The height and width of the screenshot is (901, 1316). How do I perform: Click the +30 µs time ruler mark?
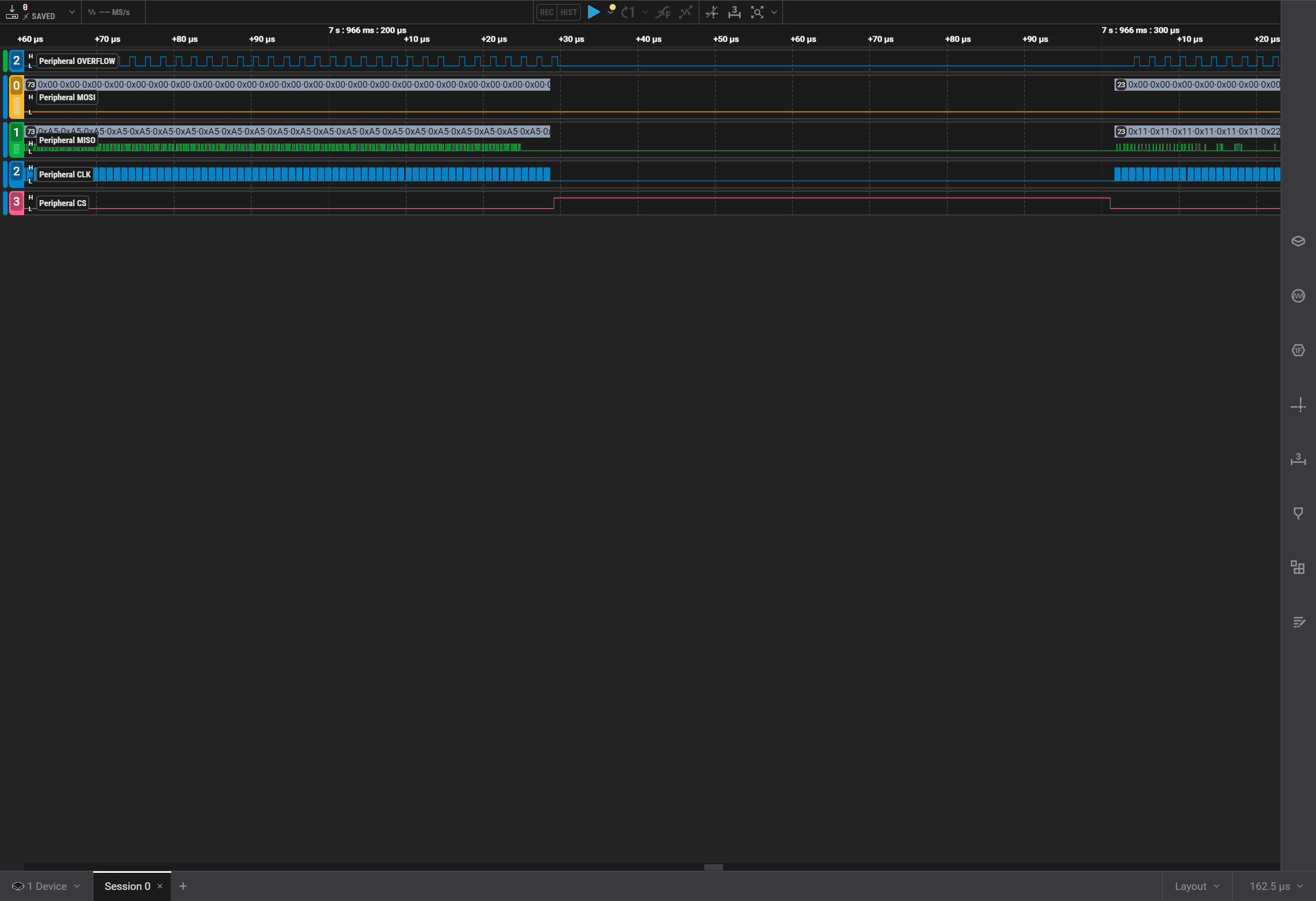571,39
